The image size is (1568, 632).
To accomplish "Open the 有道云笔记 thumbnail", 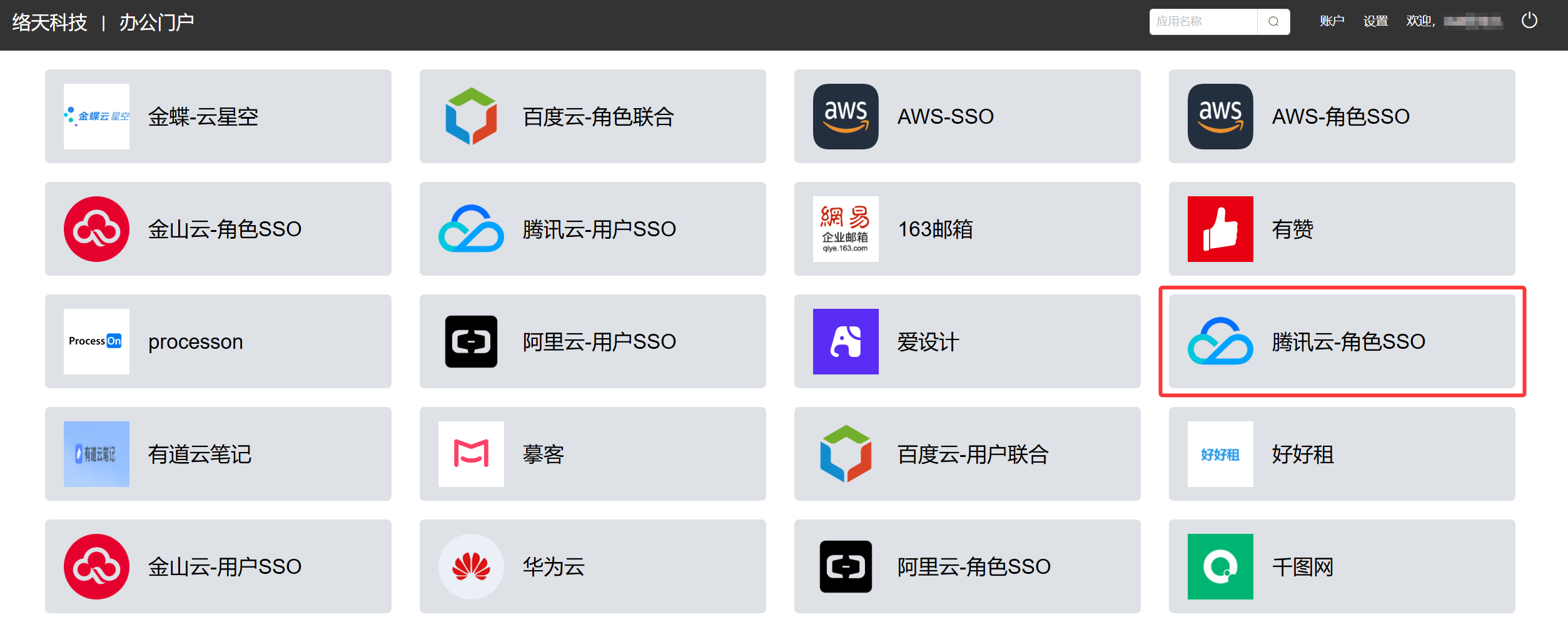I will [96, 454].
